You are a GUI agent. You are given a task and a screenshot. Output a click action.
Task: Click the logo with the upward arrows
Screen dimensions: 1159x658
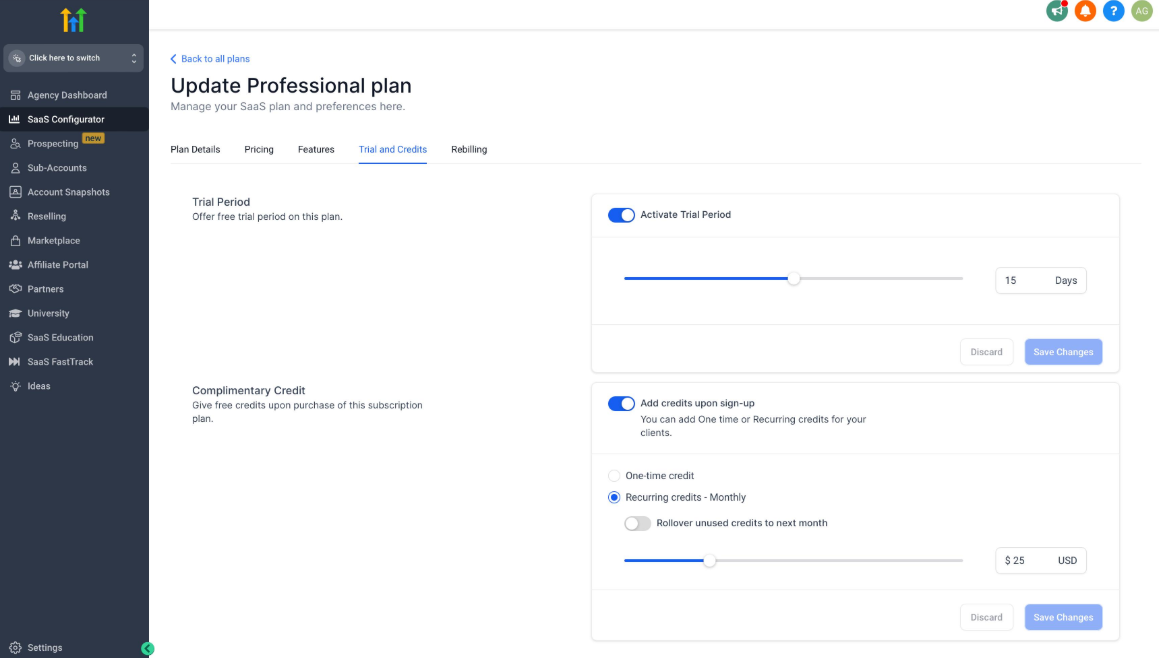74,20
